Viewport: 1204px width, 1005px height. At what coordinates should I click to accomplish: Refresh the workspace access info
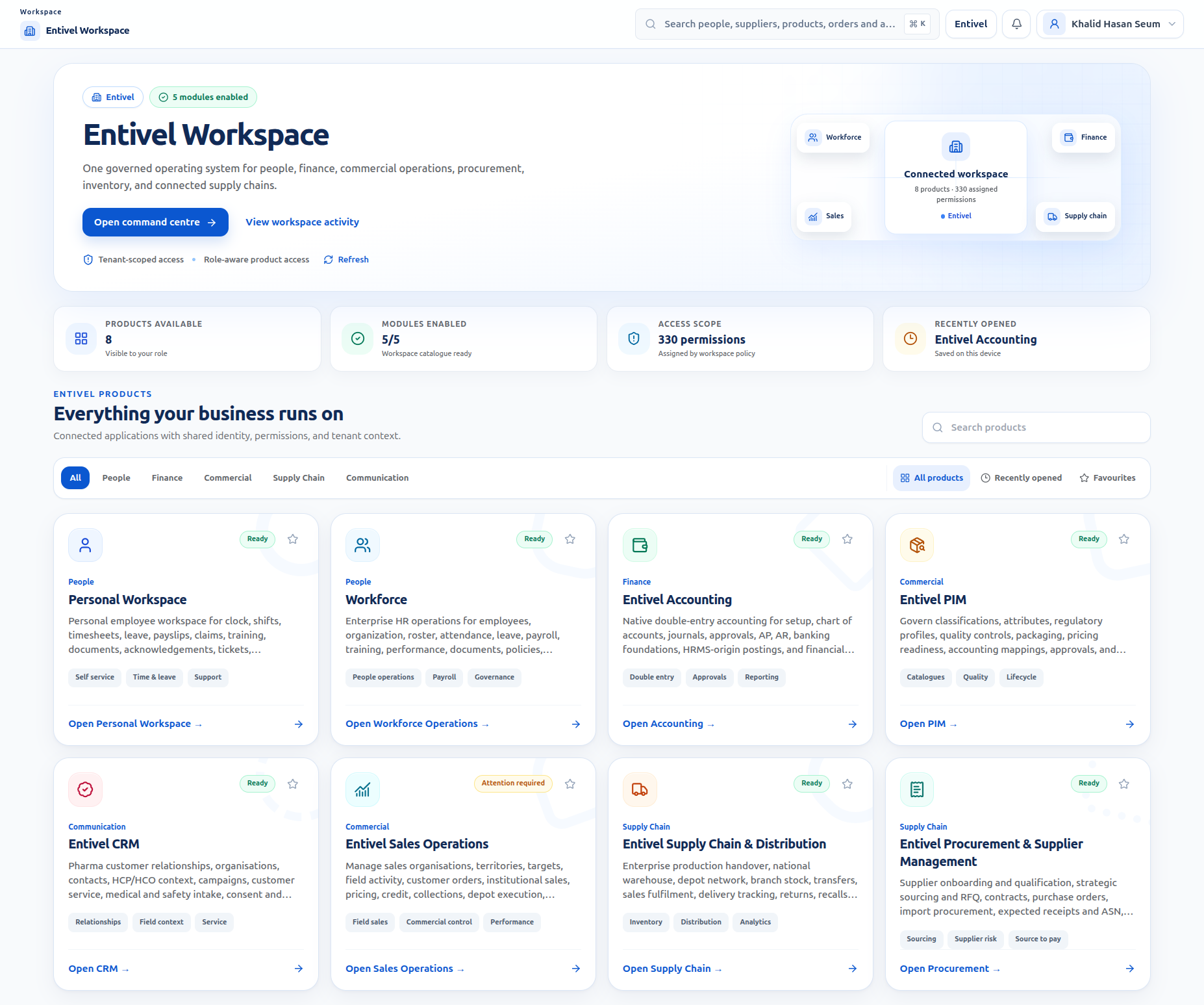(346, 260)
